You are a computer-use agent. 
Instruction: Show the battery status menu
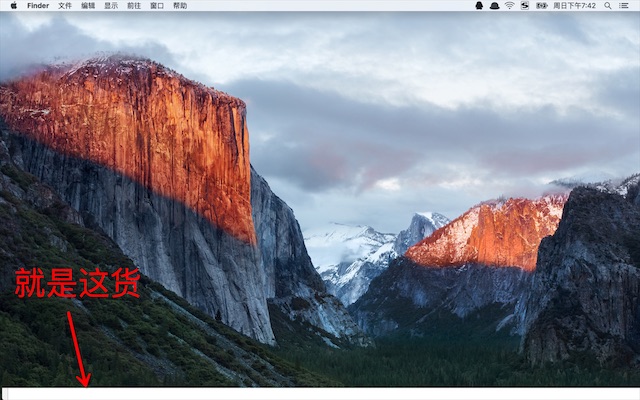[541, 5]
